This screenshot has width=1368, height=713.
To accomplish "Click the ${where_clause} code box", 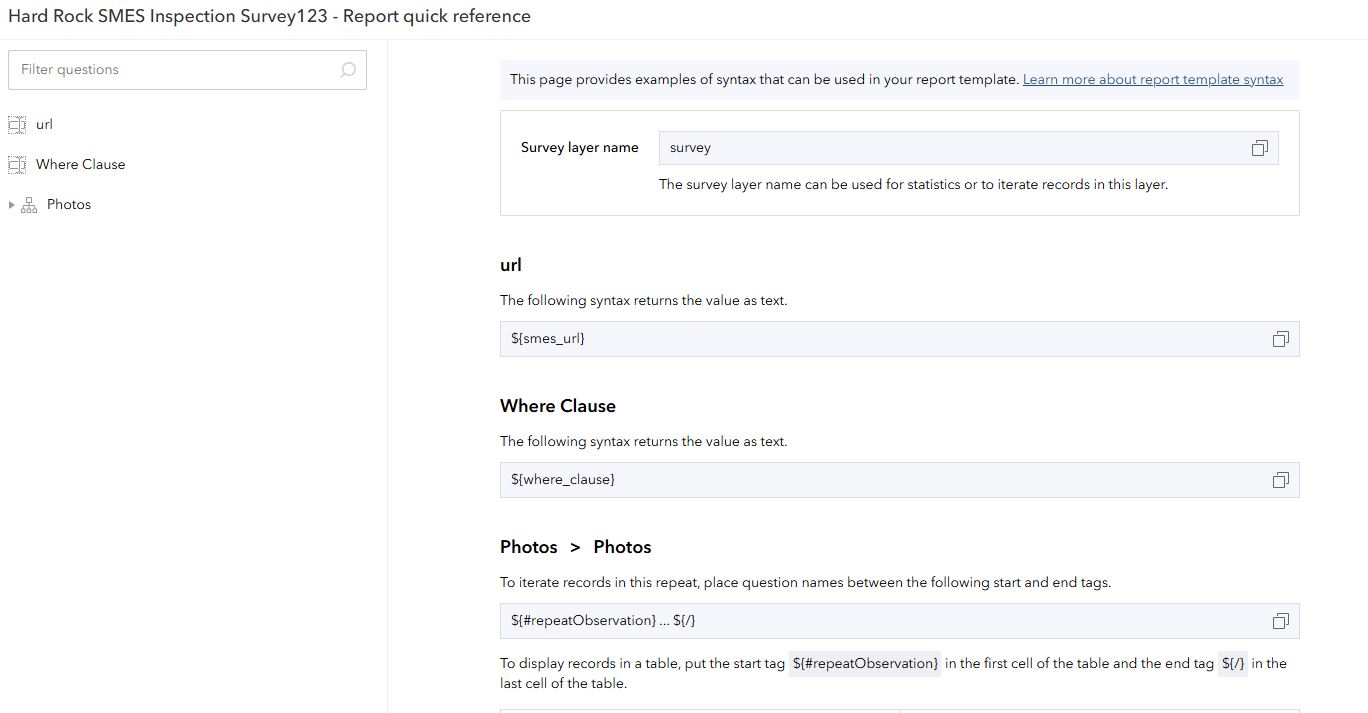I will click(x=899, y=480).
